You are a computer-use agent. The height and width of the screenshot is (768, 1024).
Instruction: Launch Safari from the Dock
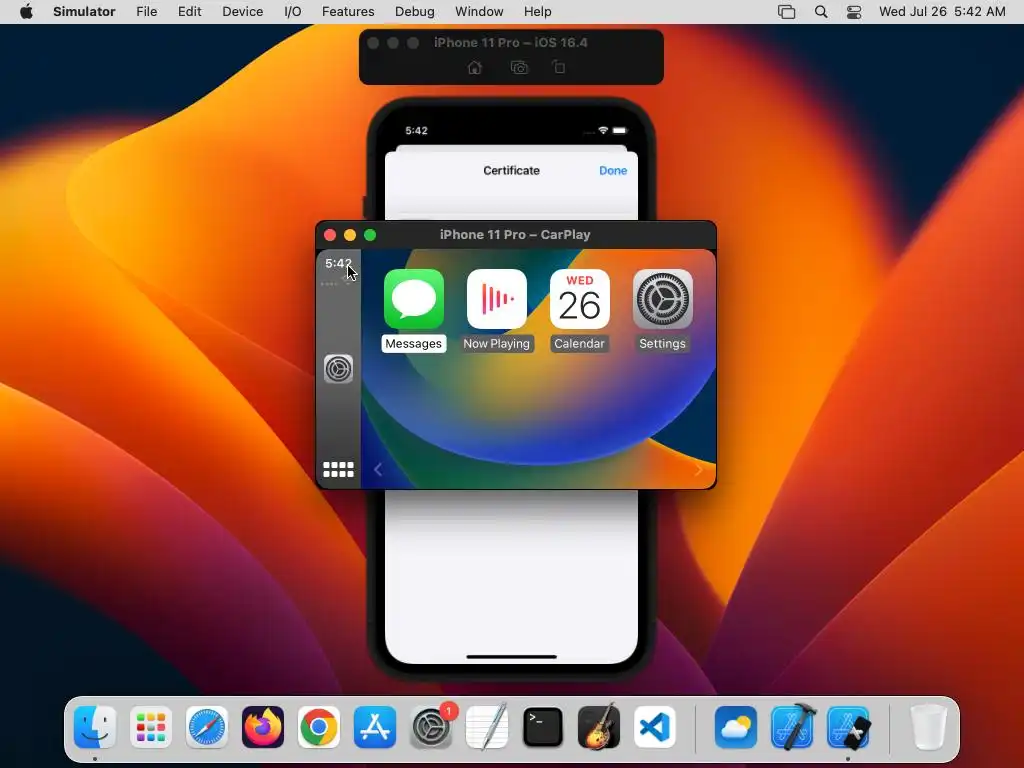207,727
